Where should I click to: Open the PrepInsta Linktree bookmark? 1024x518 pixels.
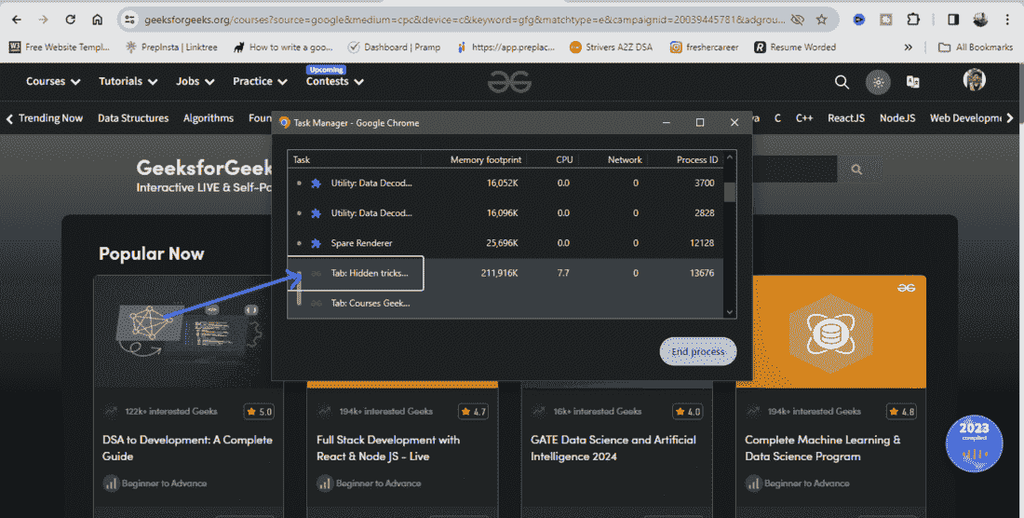[x=172, y=47]
